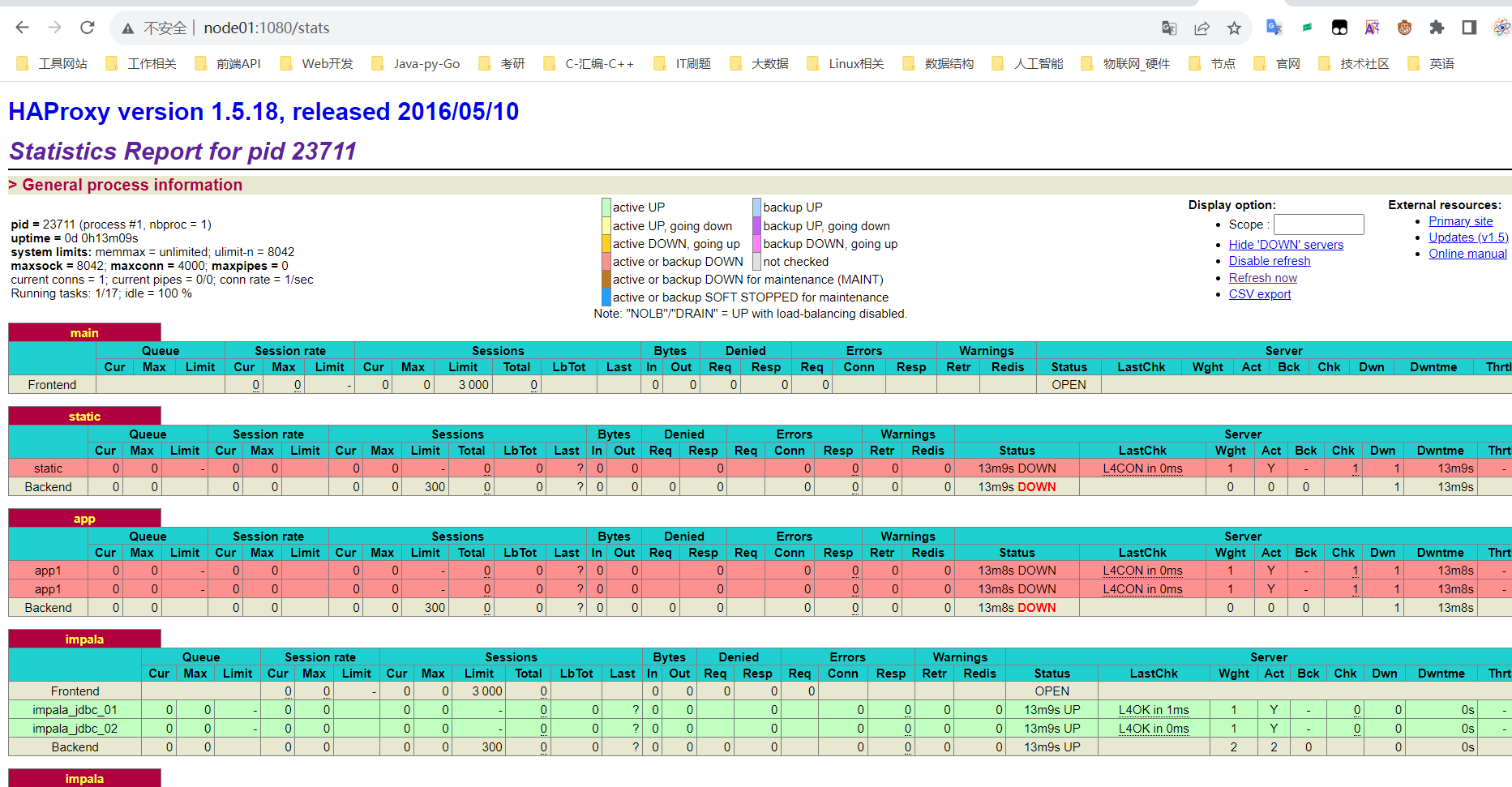Go back to the previous page
Viewport: 1512px width, 787px height.
[x=22, y=28]
